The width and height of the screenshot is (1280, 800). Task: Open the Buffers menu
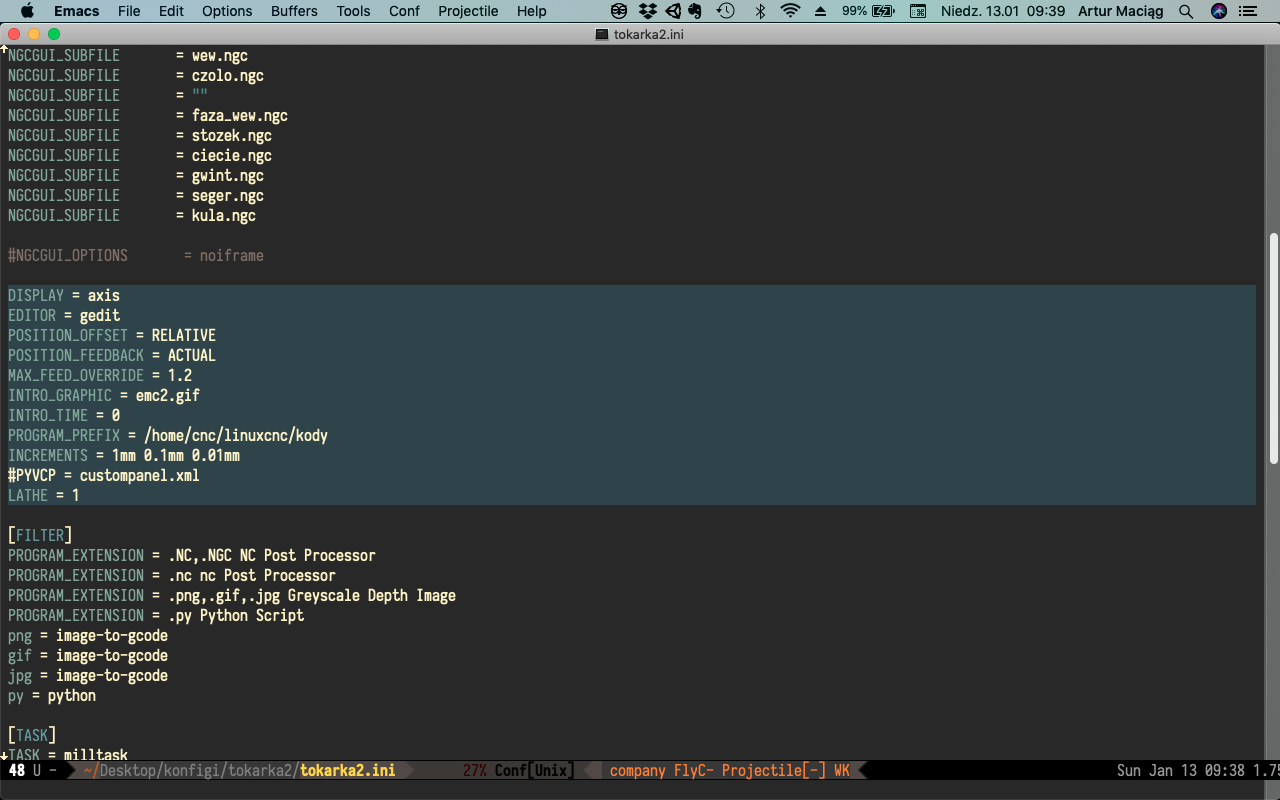click(x=294, y=11)
